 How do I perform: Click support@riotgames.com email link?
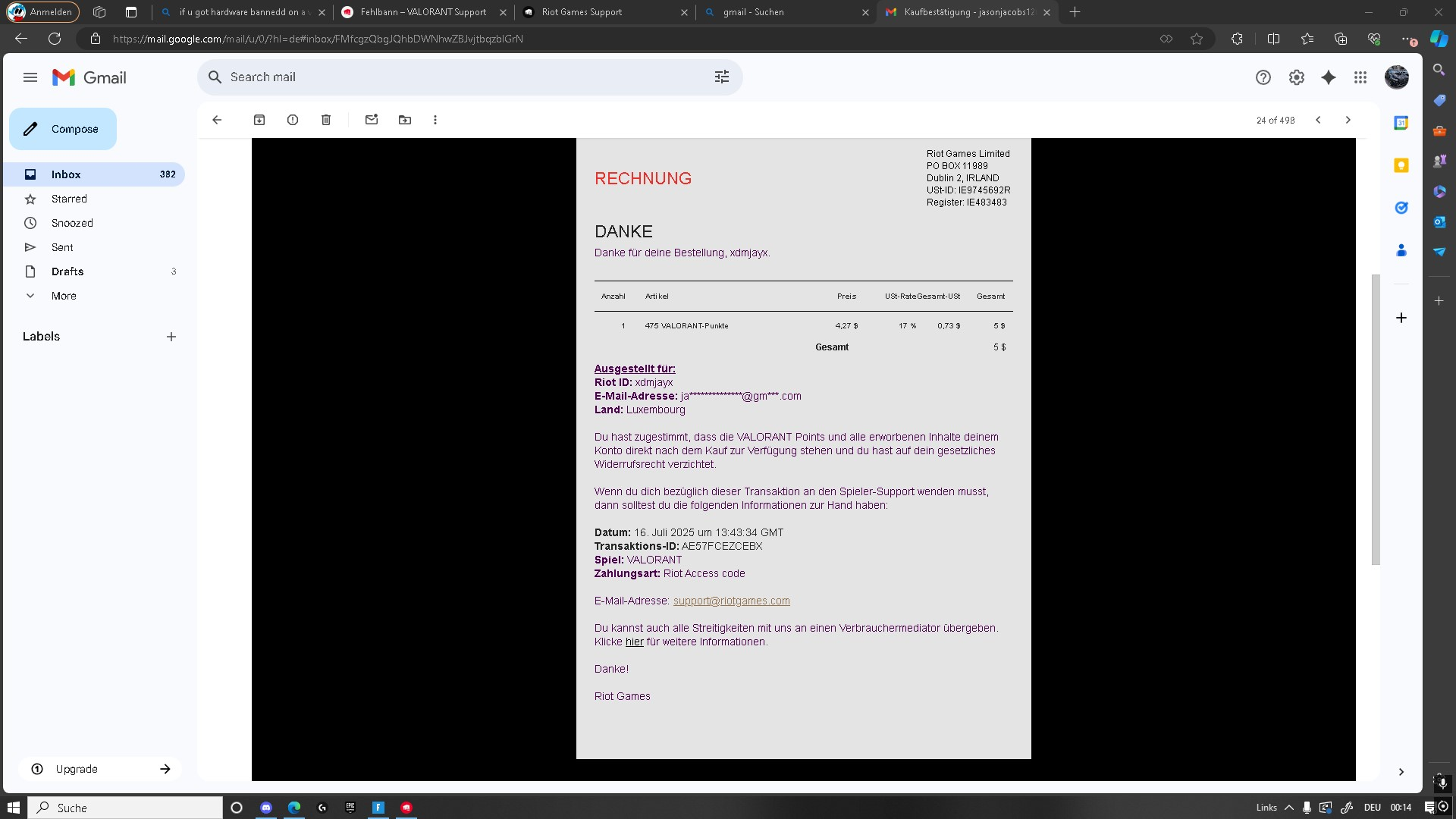(x=731, y=601)
